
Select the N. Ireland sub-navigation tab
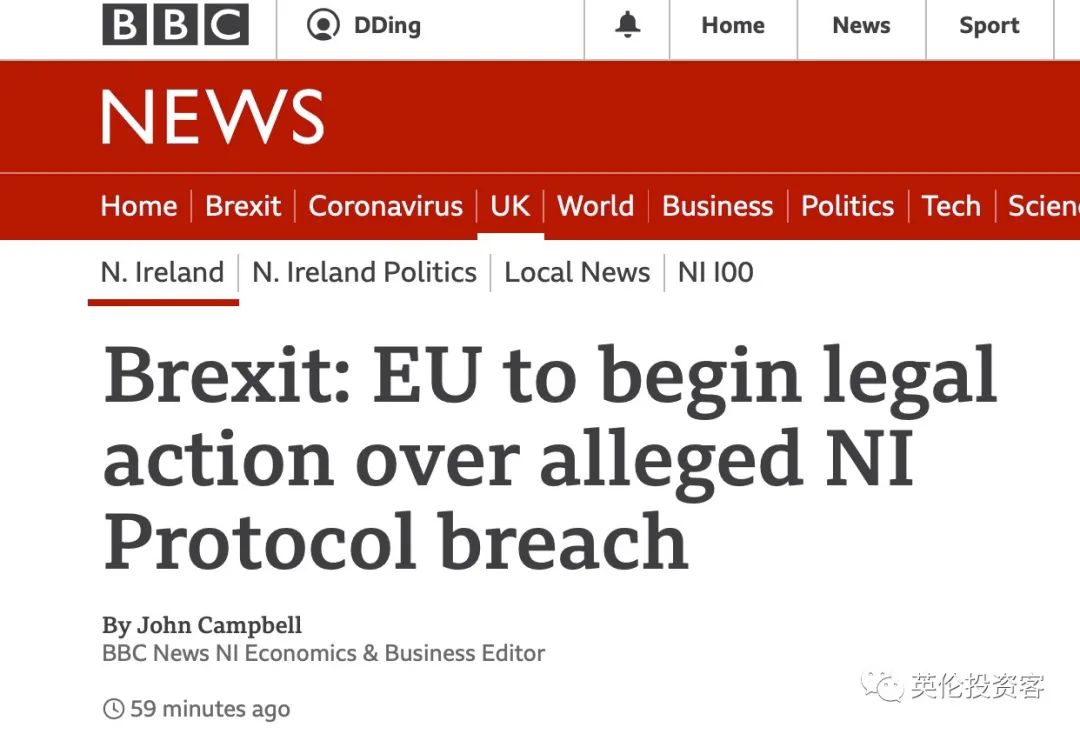[163, 273]
